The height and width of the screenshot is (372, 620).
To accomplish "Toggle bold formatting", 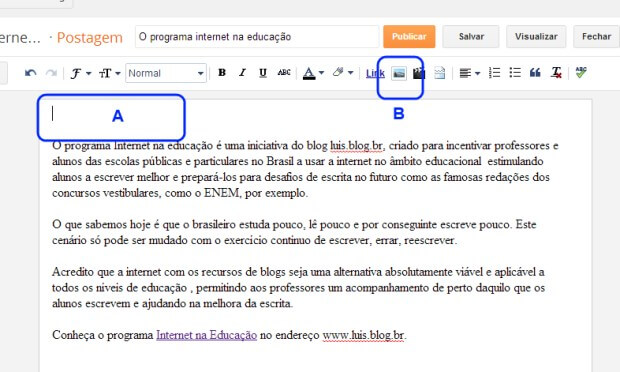I will coord(222,73).
